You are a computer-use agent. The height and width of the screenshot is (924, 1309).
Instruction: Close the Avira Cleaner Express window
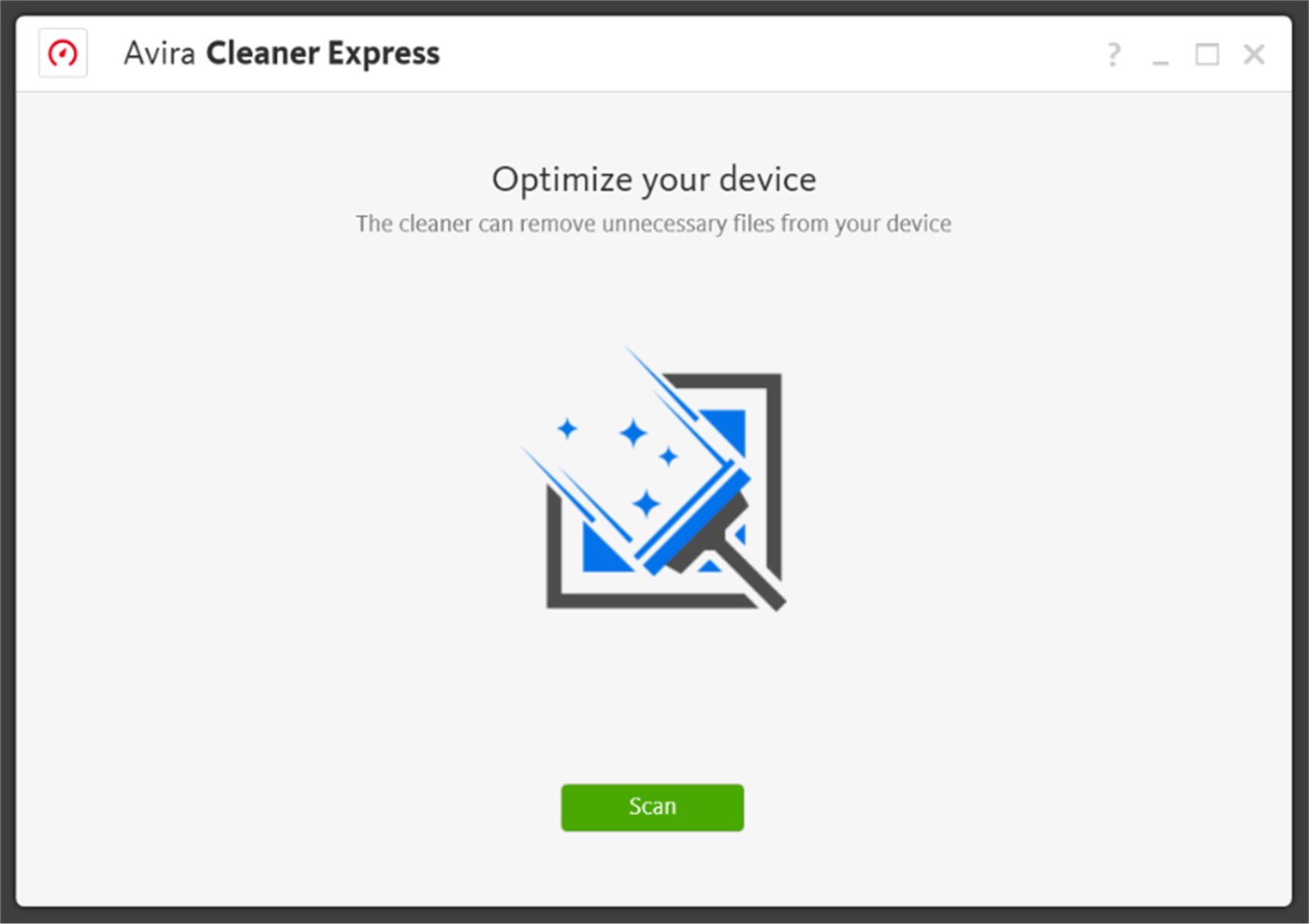pyautogui.click(x=1254, y=54)
